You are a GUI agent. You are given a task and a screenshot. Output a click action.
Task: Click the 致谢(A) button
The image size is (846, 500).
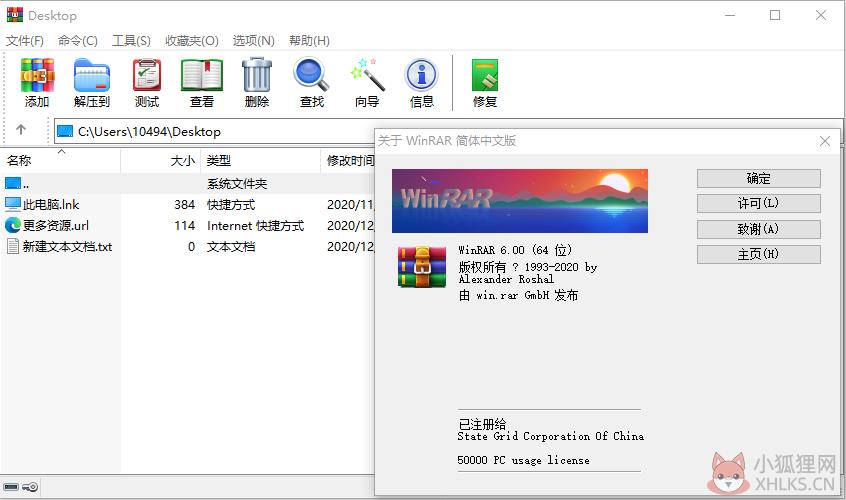pyautogui.click(x=759, y=229)
